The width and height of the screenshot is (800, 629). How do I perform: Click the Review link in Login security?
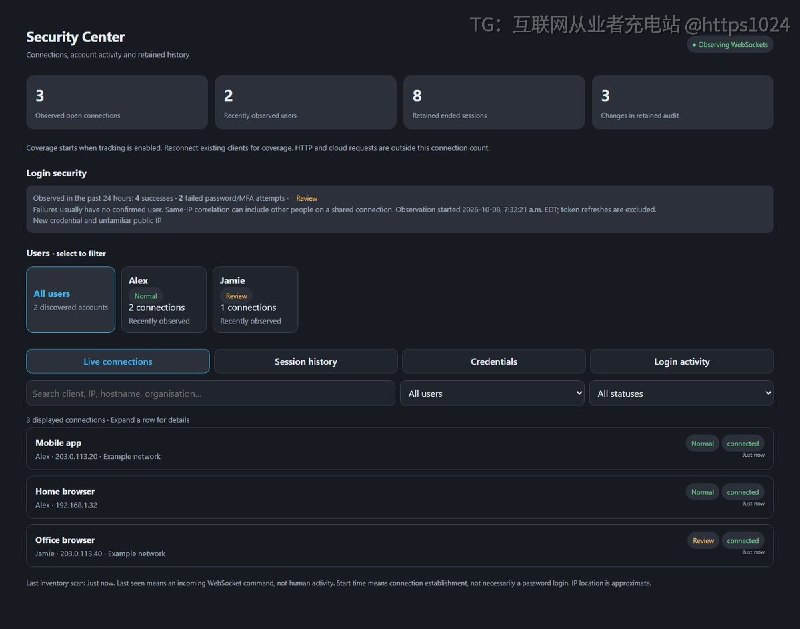point(307,198)
